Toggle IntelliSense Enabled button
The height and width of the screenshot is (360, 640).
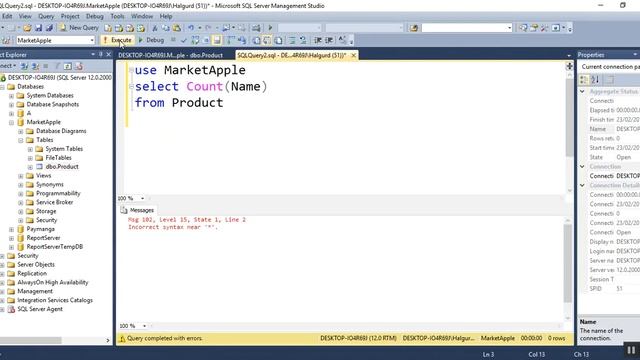tap(217, 40)
